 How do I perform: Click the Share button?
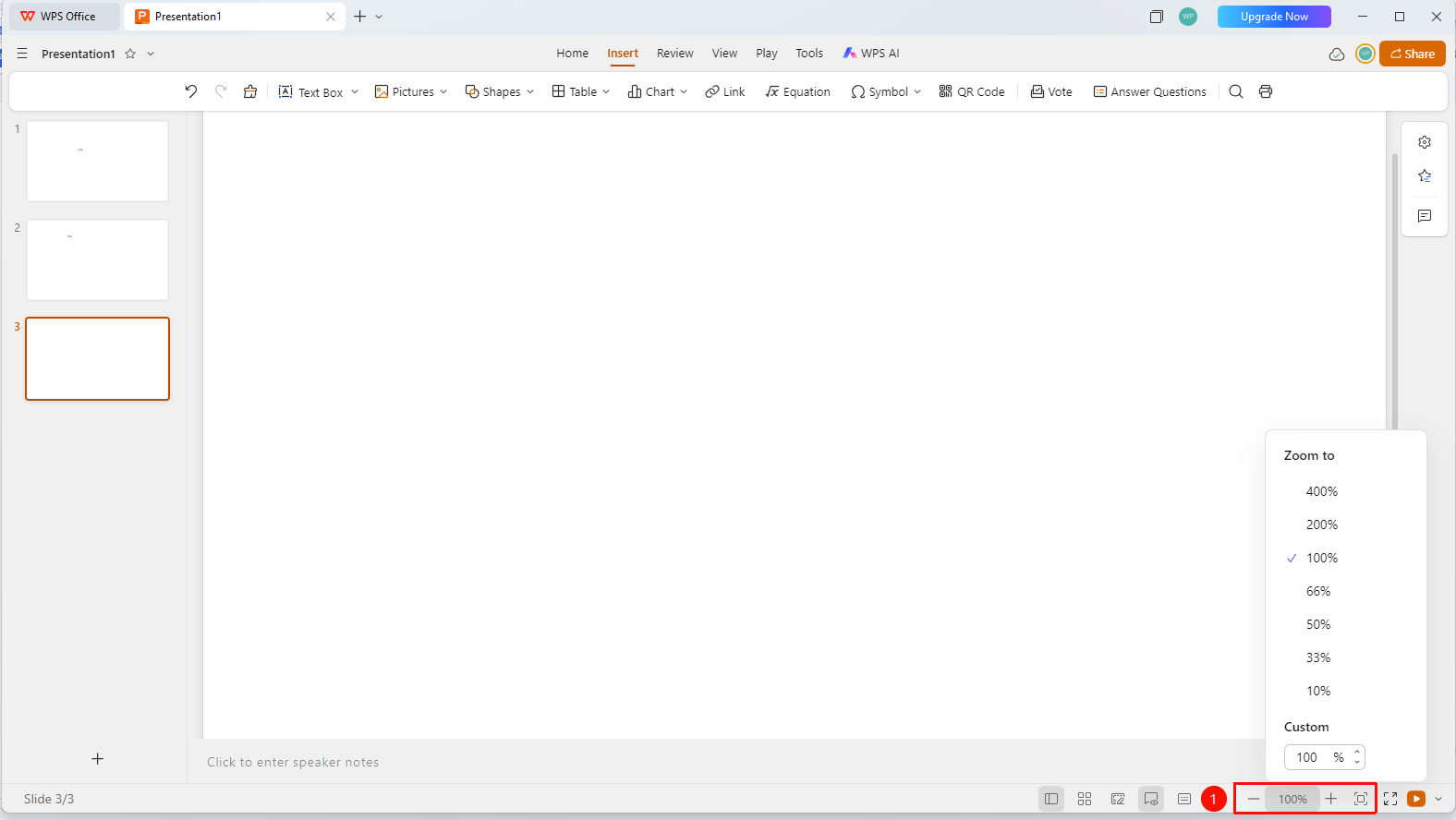tap(1413, 54)
